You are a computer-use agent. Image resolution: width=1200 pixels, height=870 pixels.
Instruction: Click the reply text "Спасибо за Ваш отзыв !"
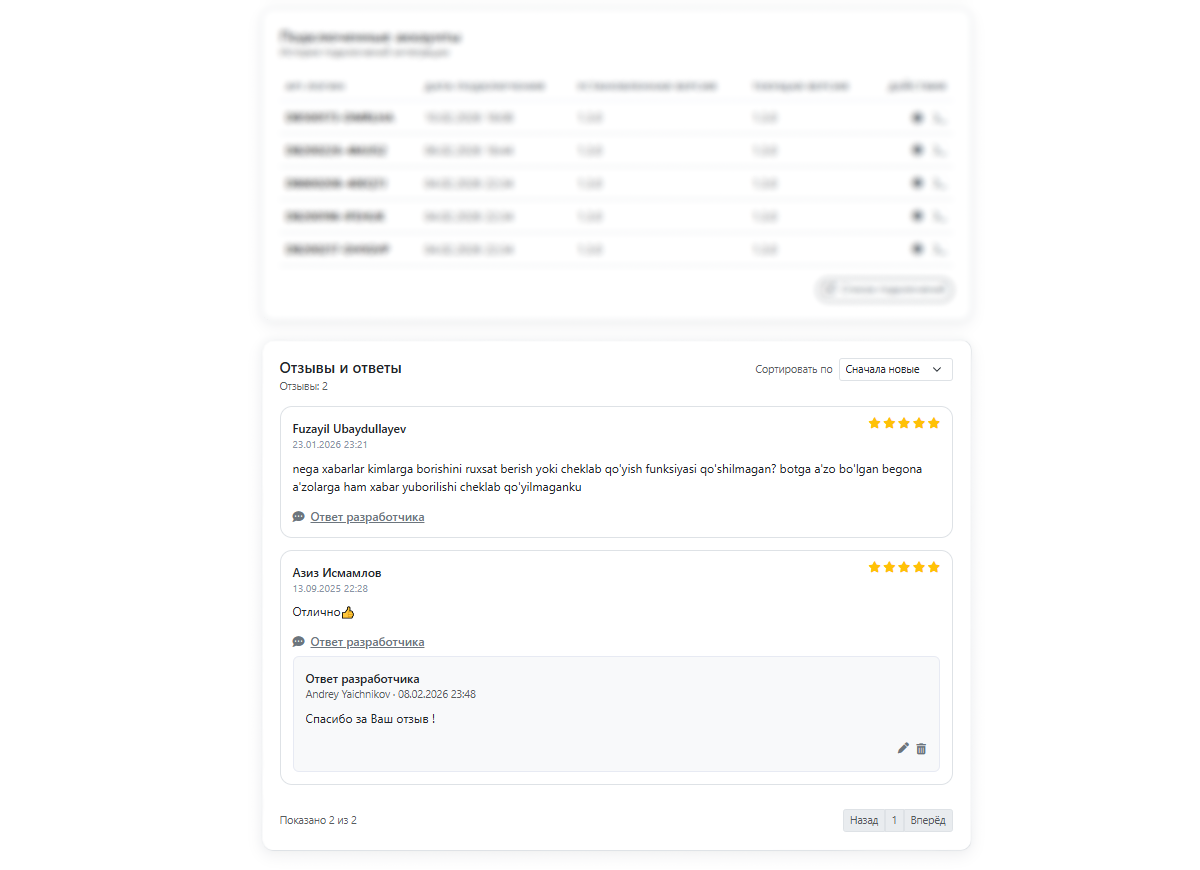click(370, 718)
